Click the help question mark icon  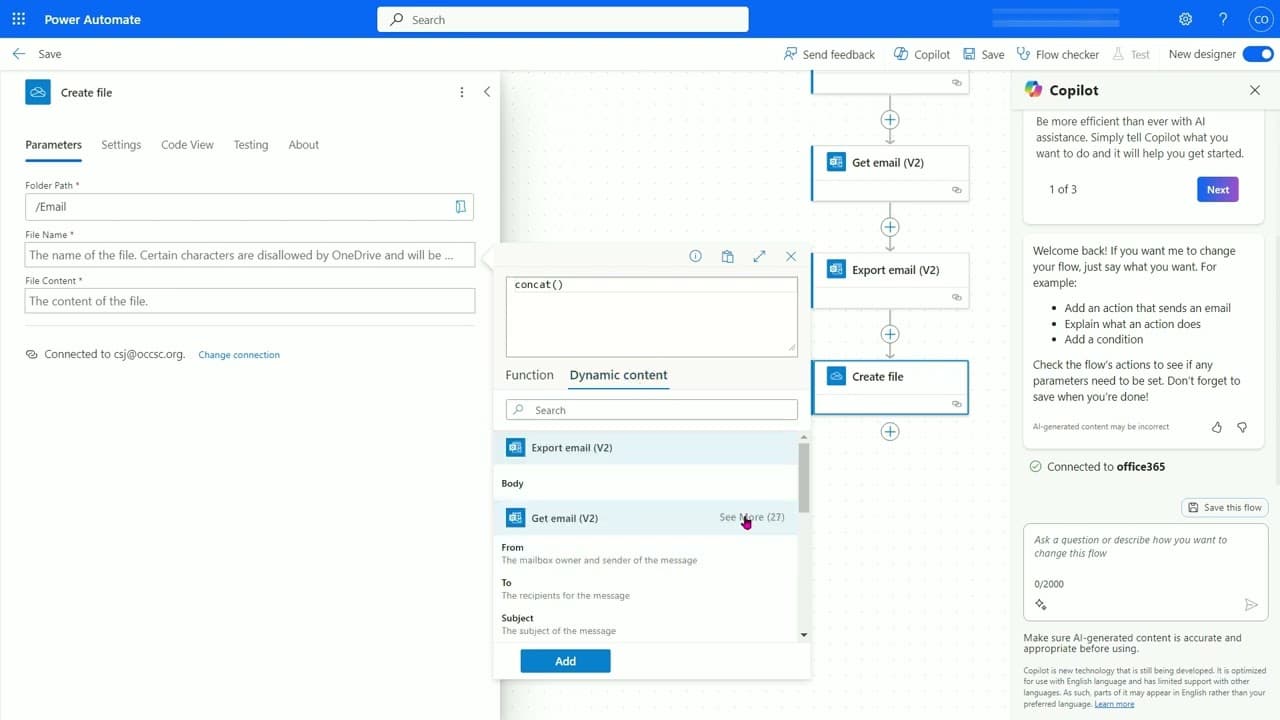pos(1223,19)
